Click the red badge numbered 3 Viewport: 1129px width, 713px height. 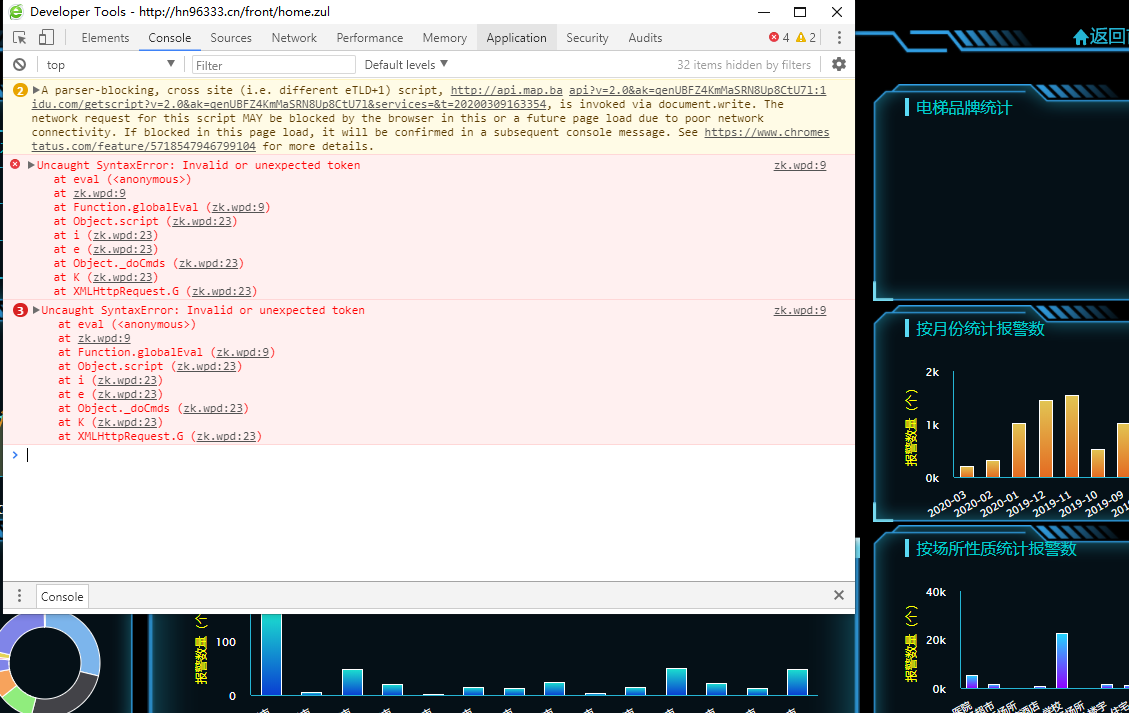coord(20,310)
